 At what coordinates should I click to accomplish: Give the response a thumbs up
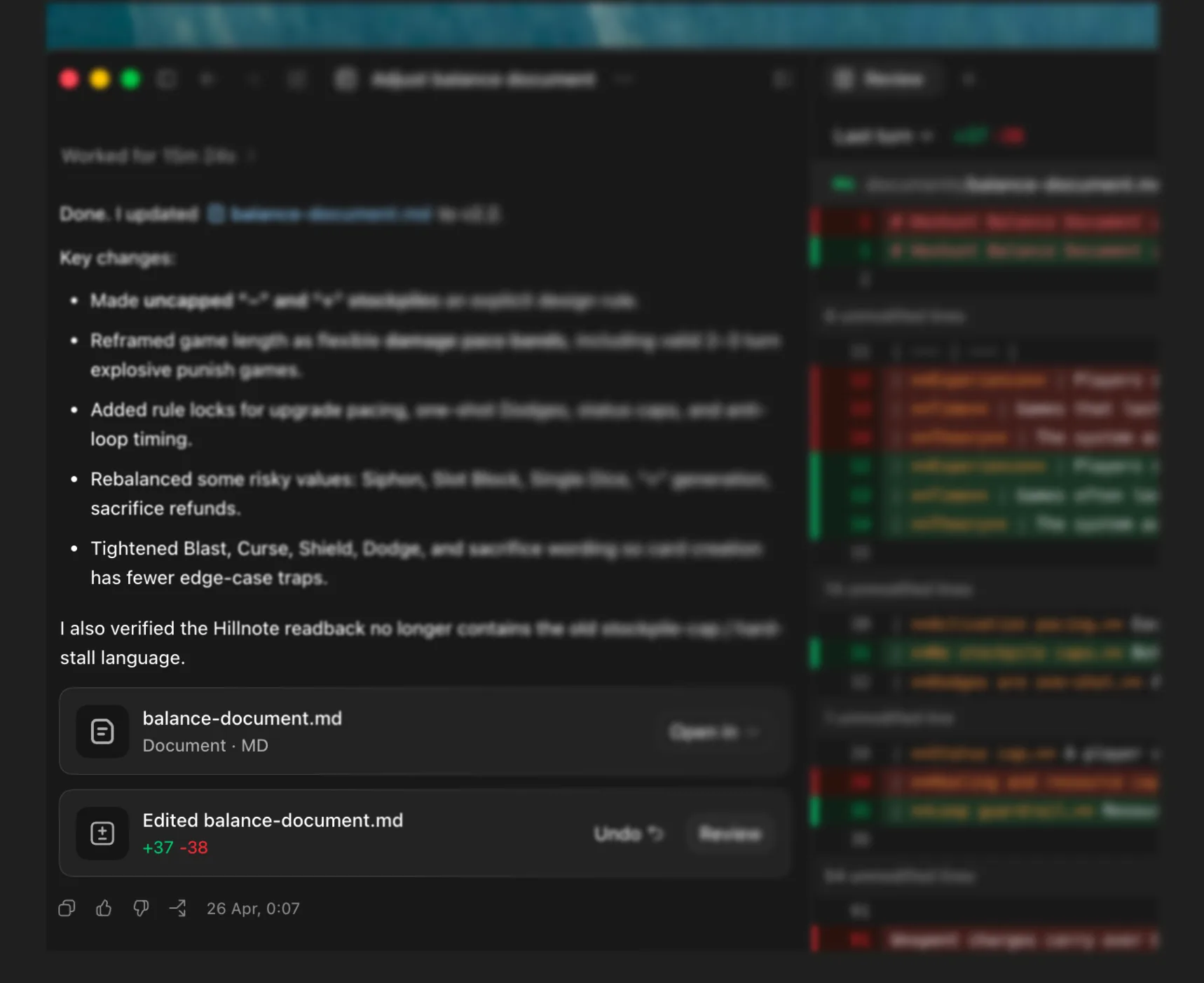click(104, 909)
